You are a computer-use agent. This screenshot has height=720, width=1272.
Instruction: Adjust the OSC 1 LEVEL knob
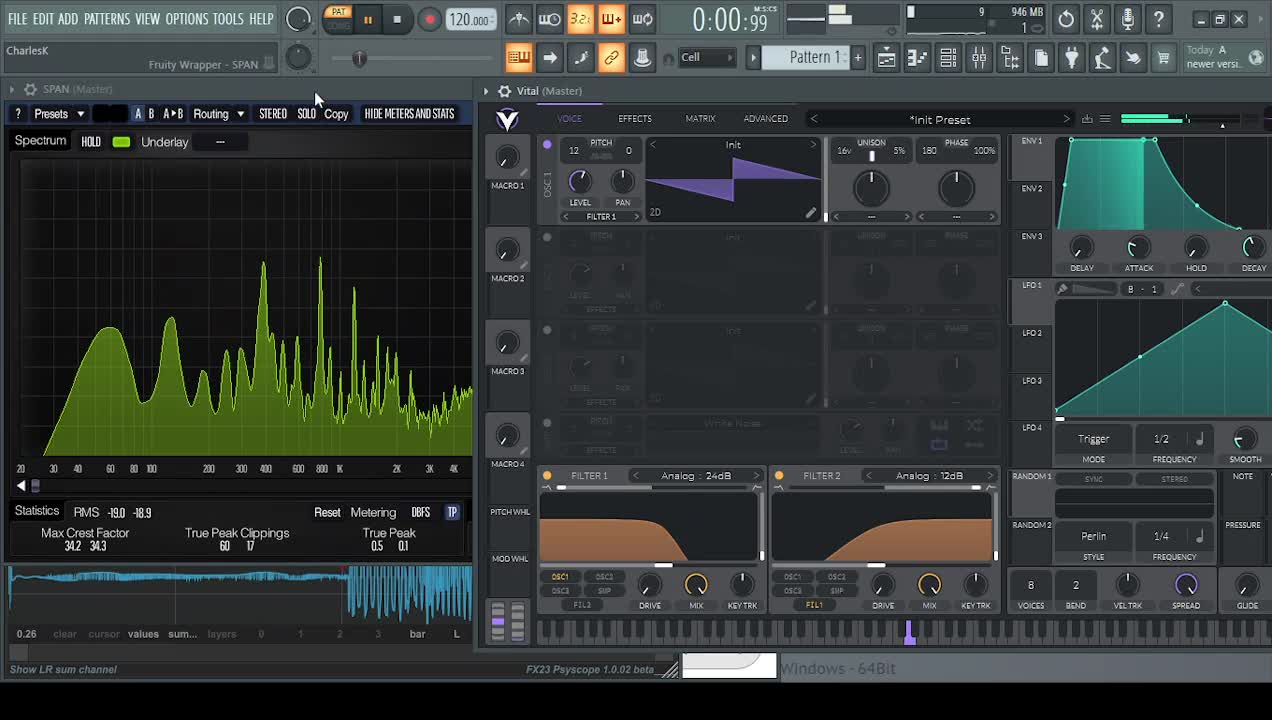[x=579, y=181]
